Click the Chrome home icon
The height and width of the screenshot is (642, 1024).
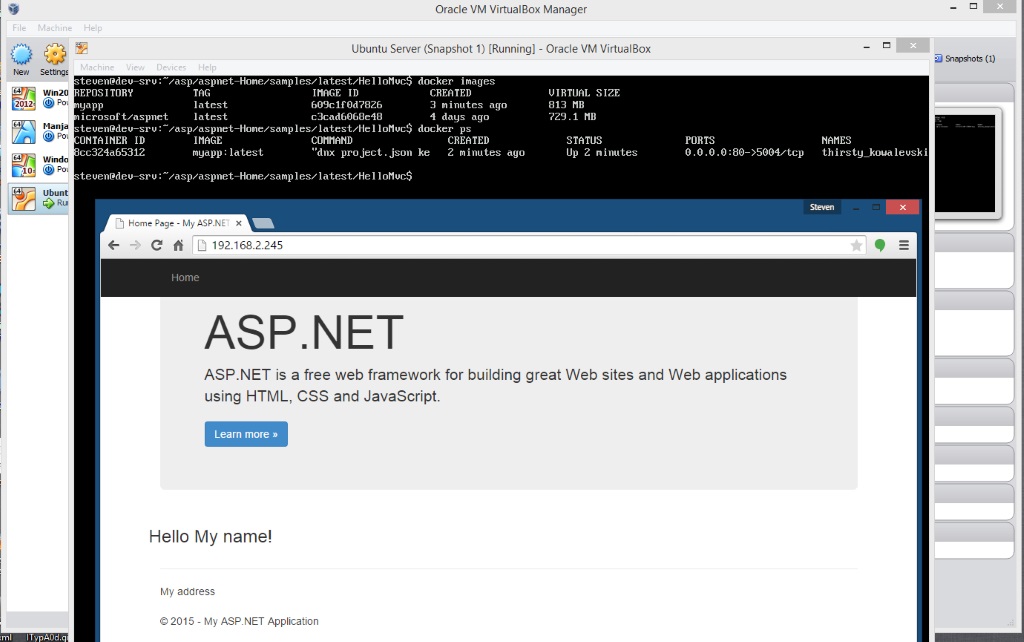coord(178,245)
